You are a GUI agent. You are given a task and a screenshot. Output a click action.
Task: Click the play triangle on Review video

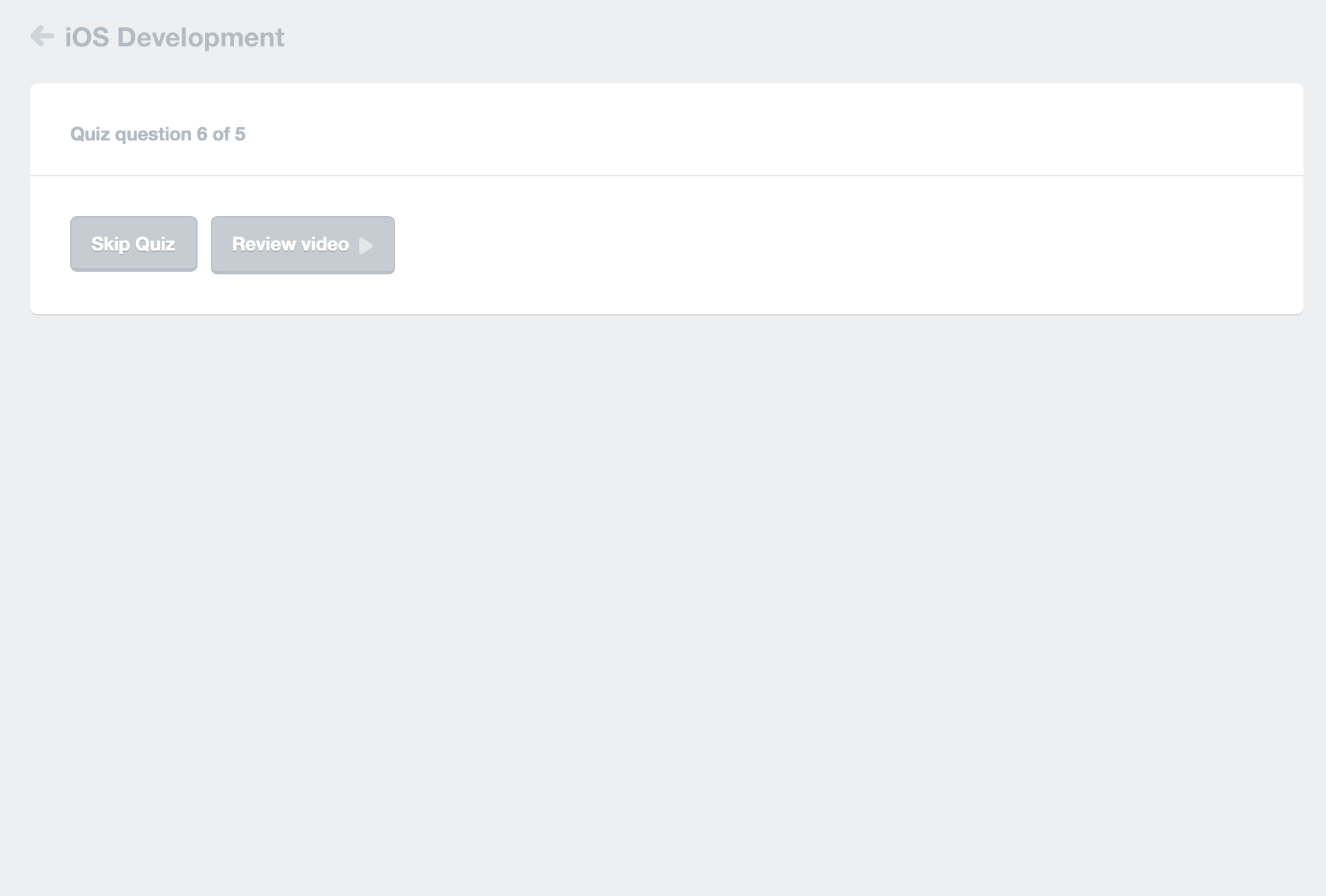(365, 246)
